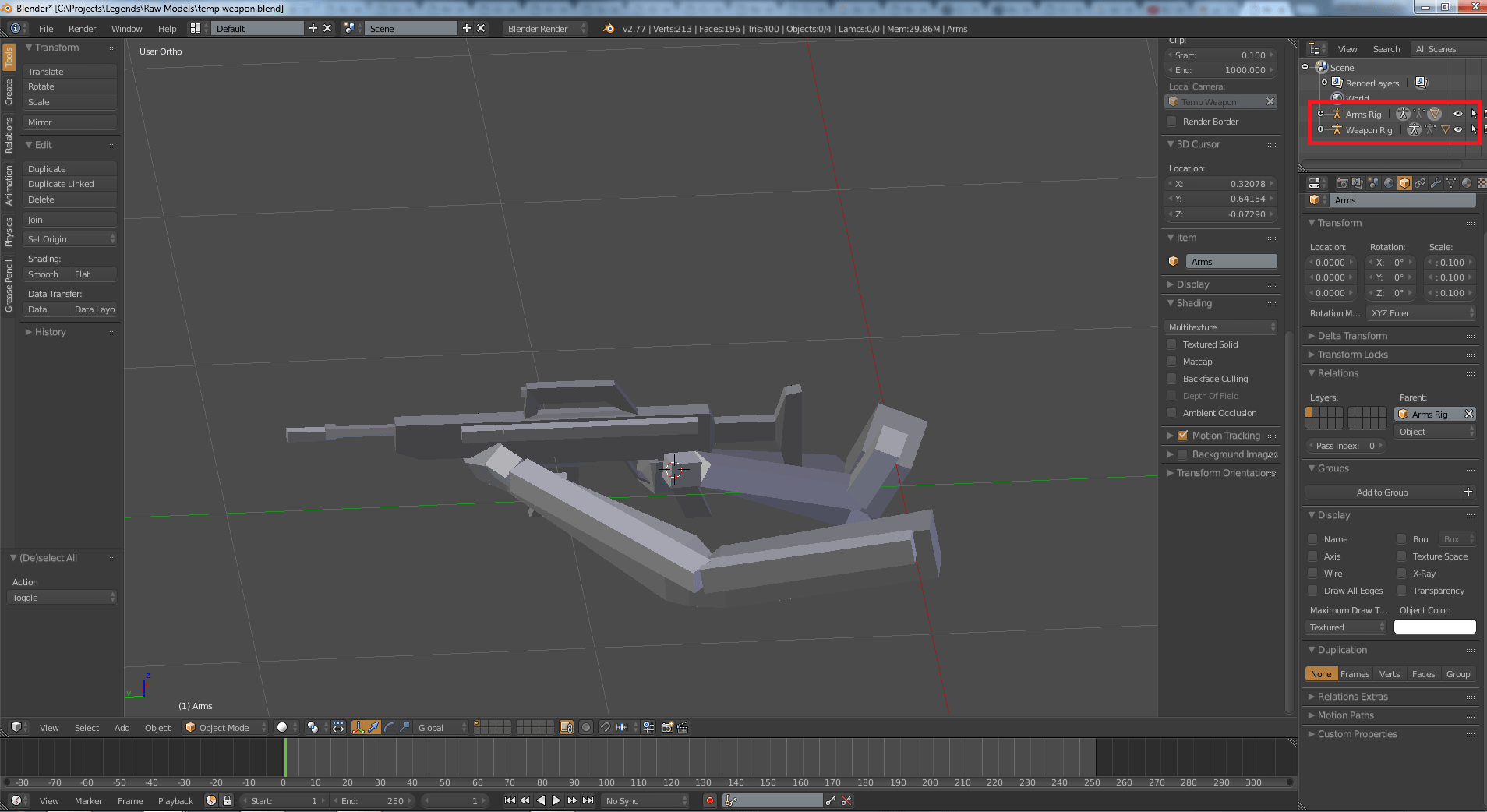Enable the snap magnet in the viewport header
The height and width of the screenshot is (812, 1487).
point(606,726)
